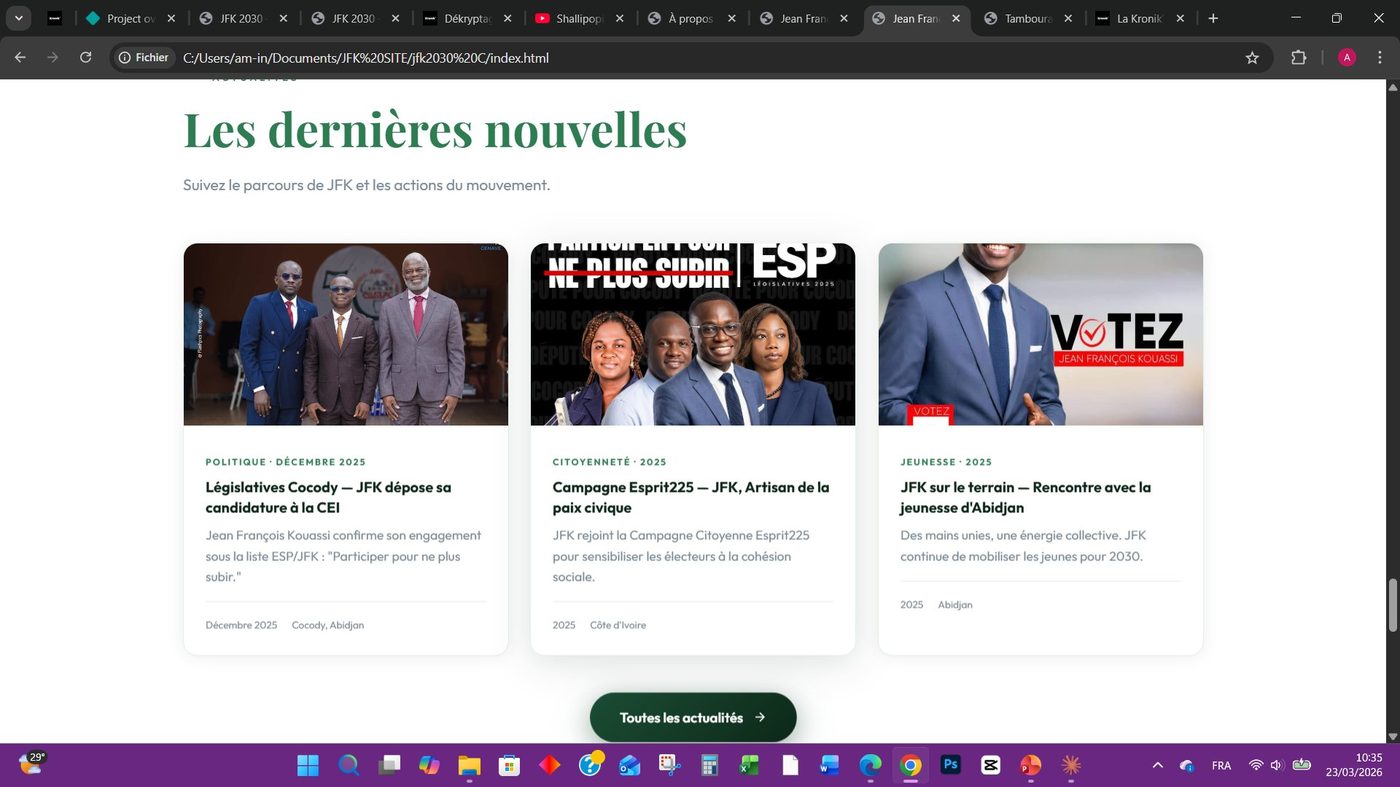Launch CapCut from the taskbar

[x=990, y=765]
